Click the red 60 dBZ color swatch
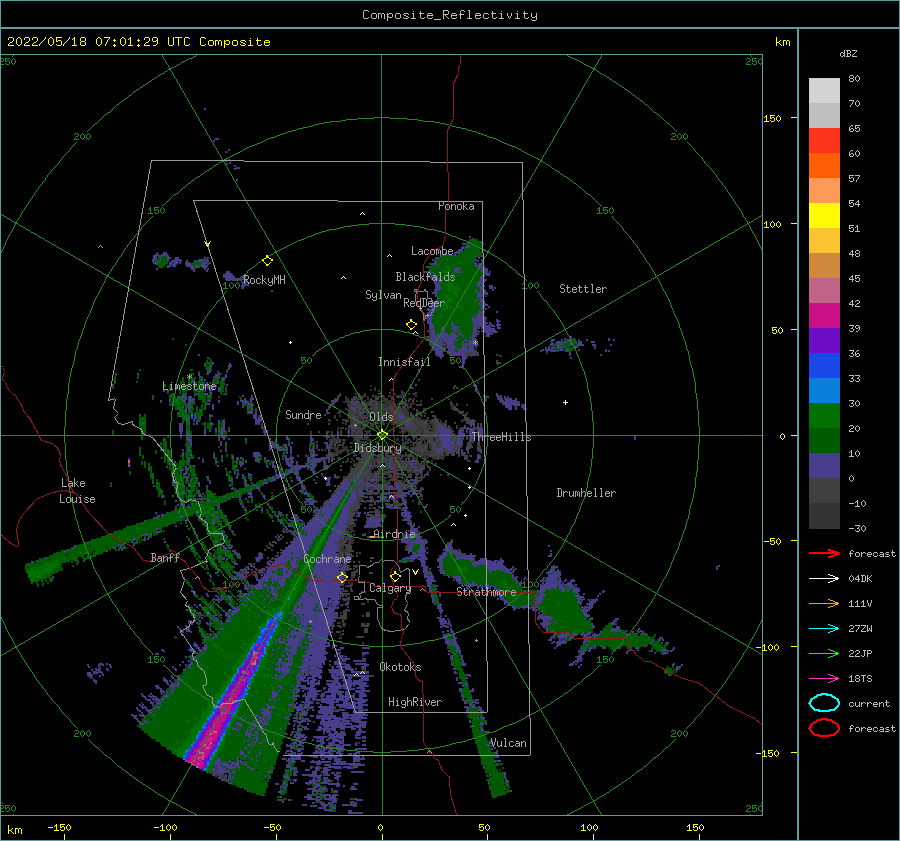The image size is (900, 841). coord(824,141)
